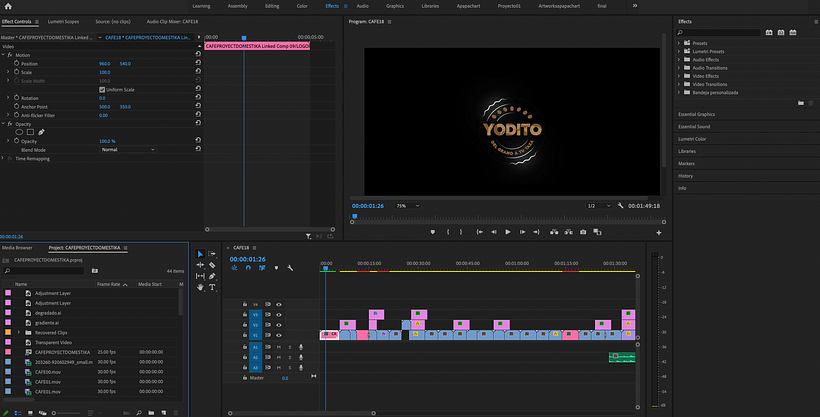Open the Lumetri Color panel

pos(693,139)
